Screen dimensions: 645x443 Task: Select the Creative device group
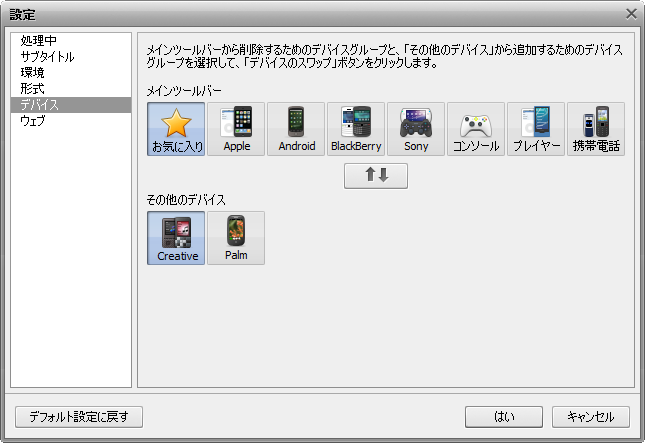pos(176,238)
